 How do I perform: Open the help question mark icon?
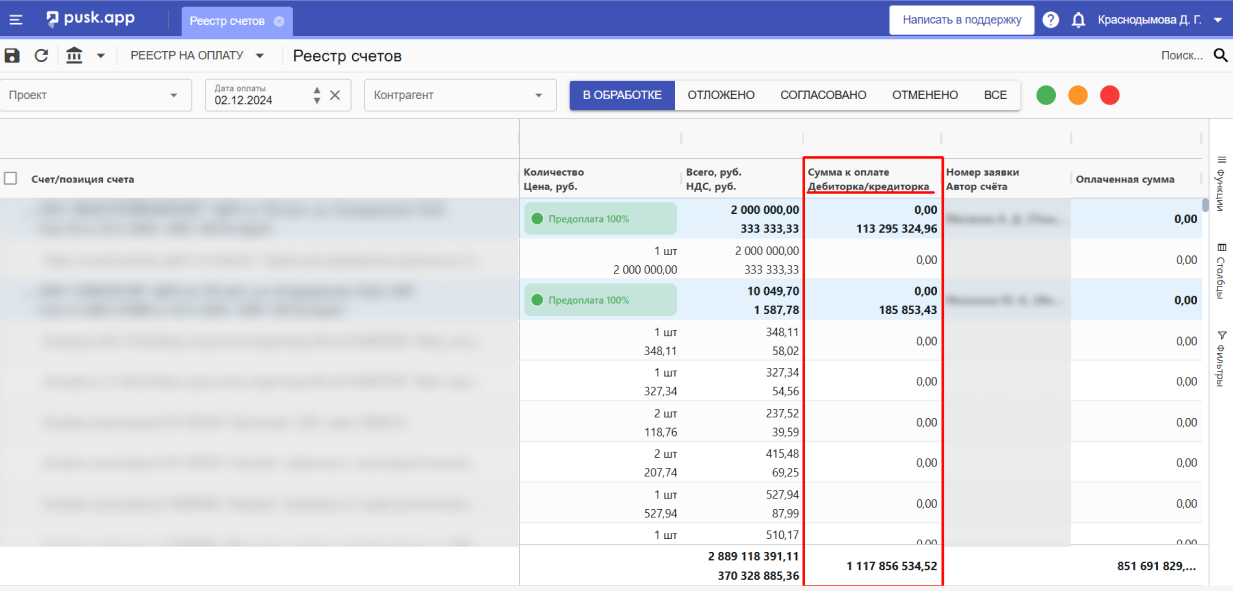coord(1050,20)
